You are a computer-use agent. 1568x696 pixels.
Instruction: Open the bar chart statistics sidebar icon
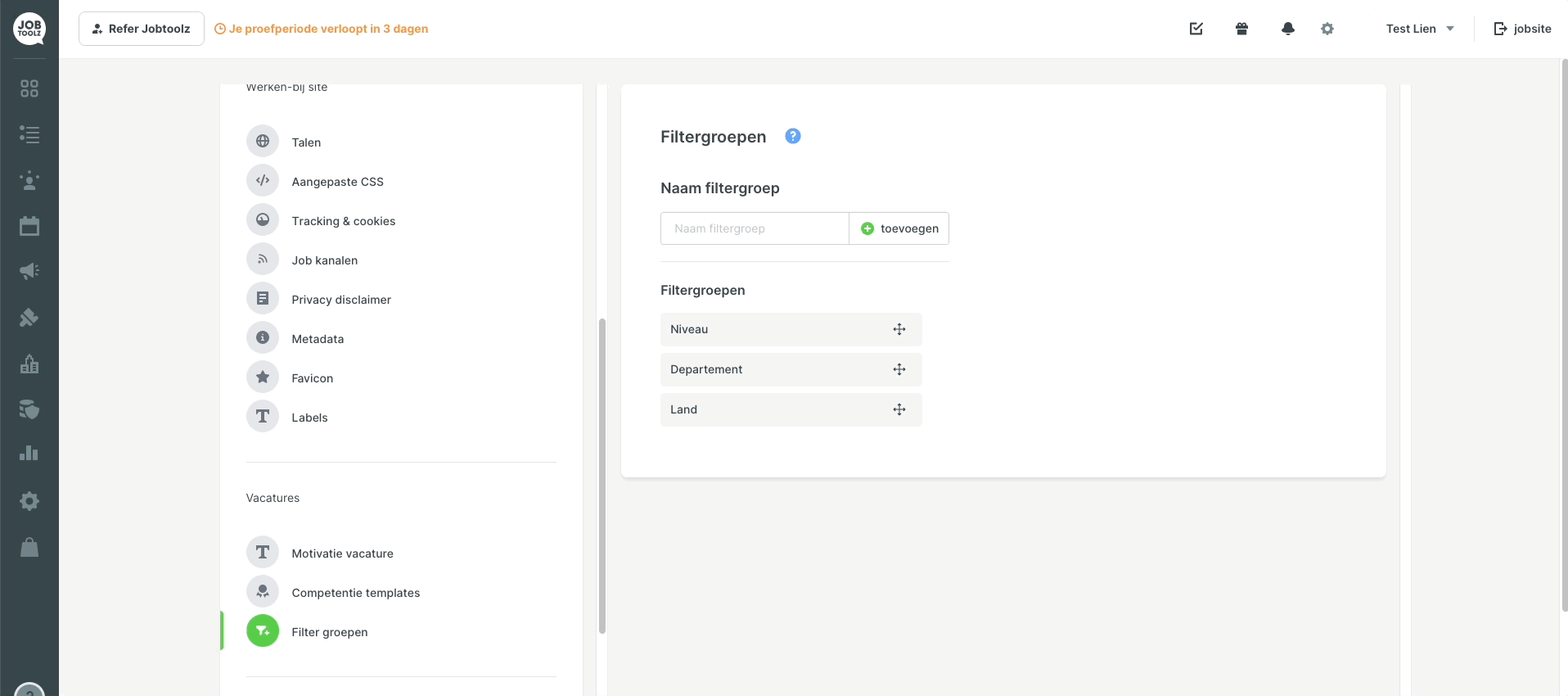pyautogui.click(x=29, y=453)
